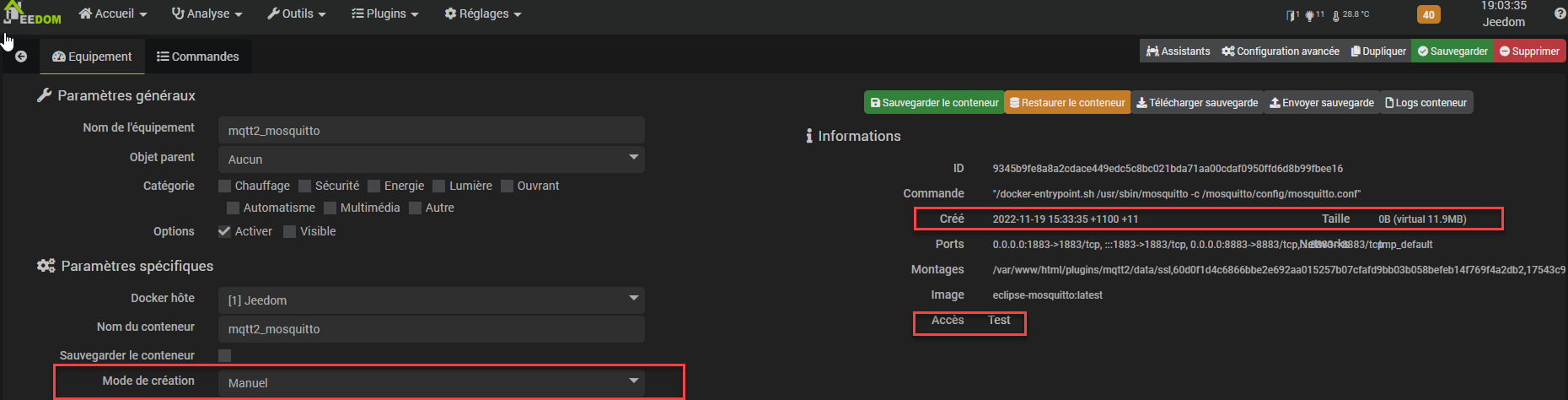Click the gears icon beside Paramètres spécifiques

click(46, 266)
